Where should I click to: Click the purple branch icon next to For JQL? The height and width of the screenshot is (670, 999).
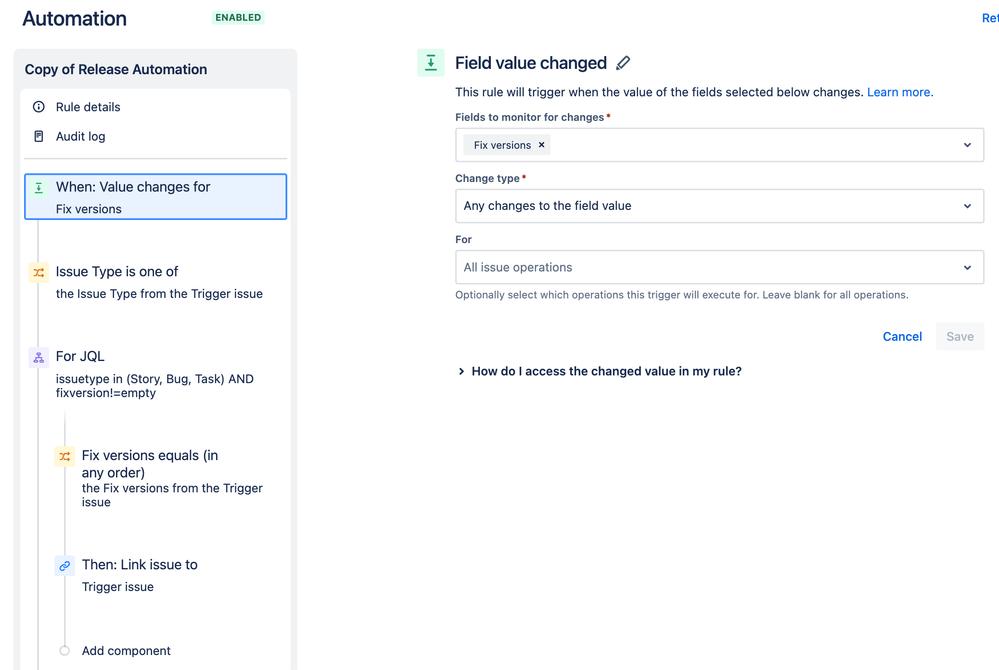39,357
